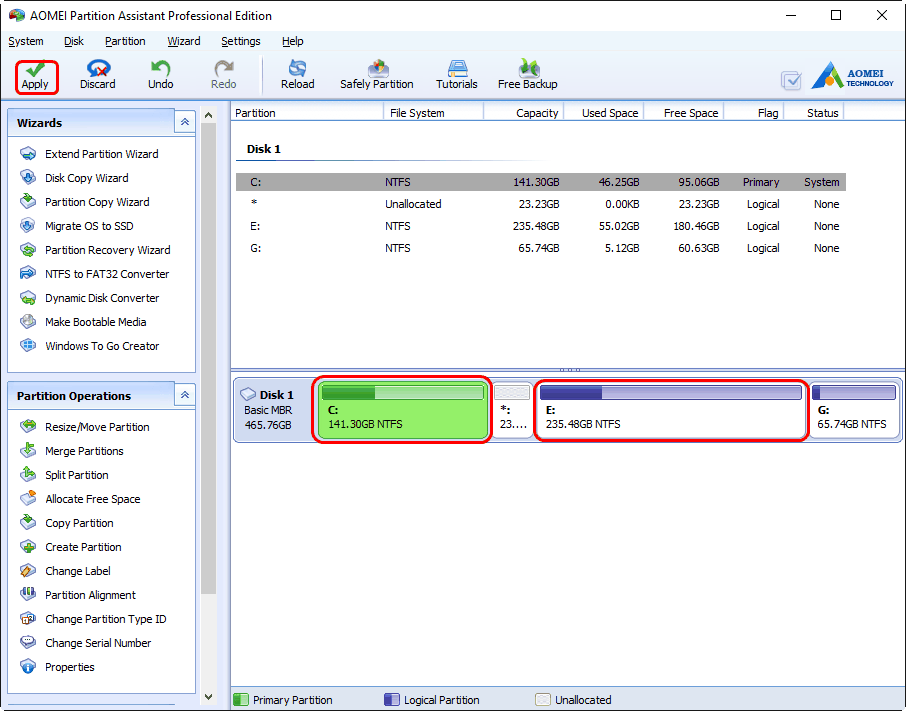This screenshot has height=711, width=906.
Task: Toggle the checkmark icon beside AOMEI logo
Action: tap(791, 80)
